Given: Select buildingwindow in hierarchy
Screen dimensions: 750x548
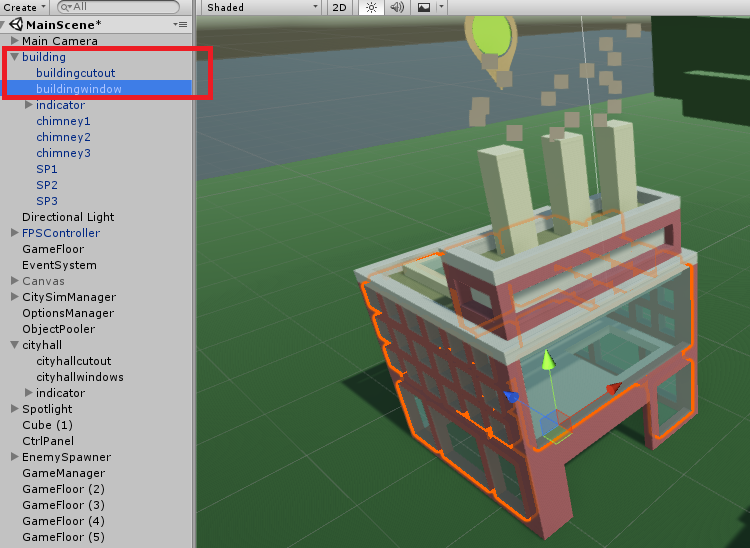Looking at the screenshot, I should tap(79, 89).
